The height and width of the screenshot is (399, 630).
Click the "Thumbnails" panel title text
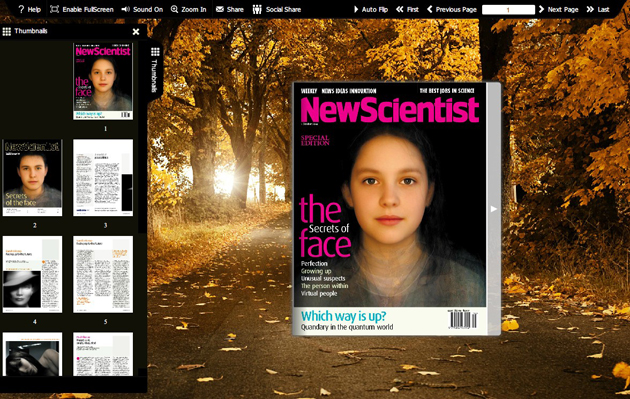pos(31,31)
